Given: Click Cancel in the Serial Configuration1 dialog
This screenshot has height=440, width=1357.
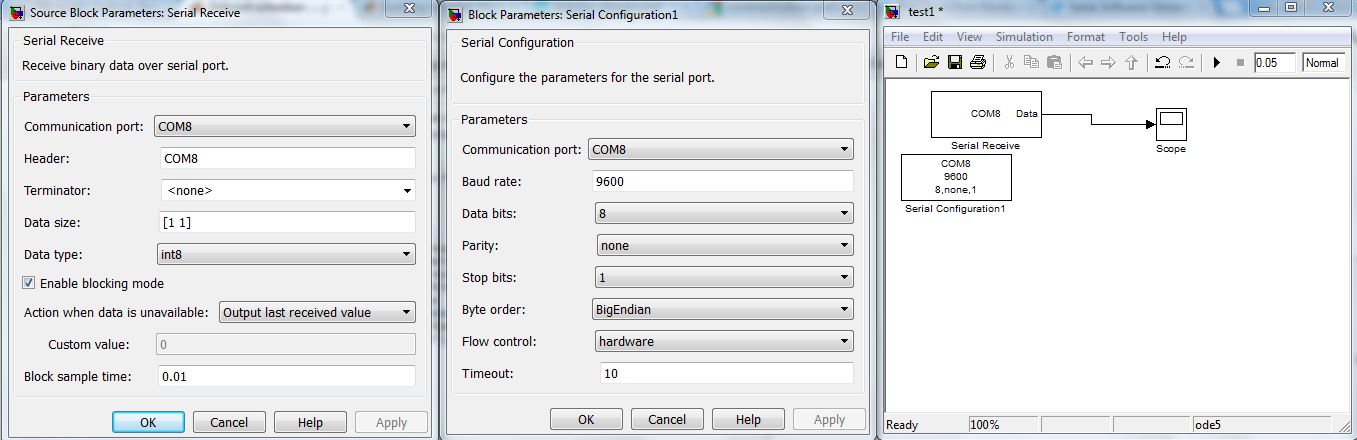Looking at the screenshot, I should (x=667, y=419).
